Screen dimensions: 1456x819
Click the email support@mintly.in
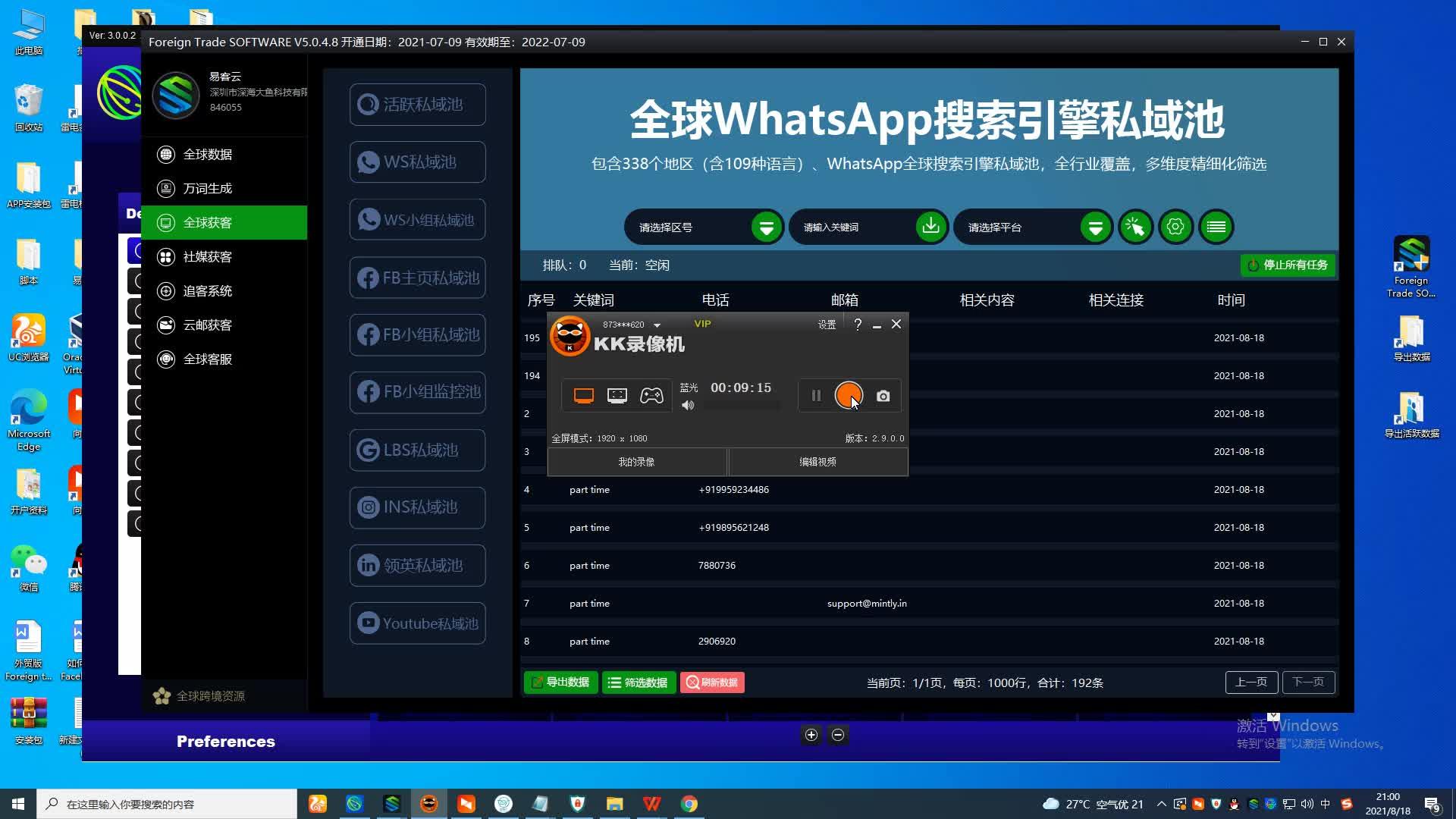click(867, 604)
